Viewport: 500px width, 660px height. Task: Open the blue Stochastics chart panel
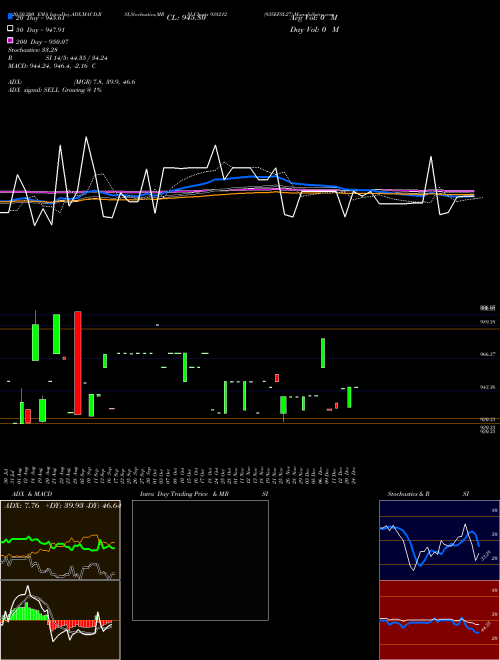pyautogui.click(x=439, y=540)
